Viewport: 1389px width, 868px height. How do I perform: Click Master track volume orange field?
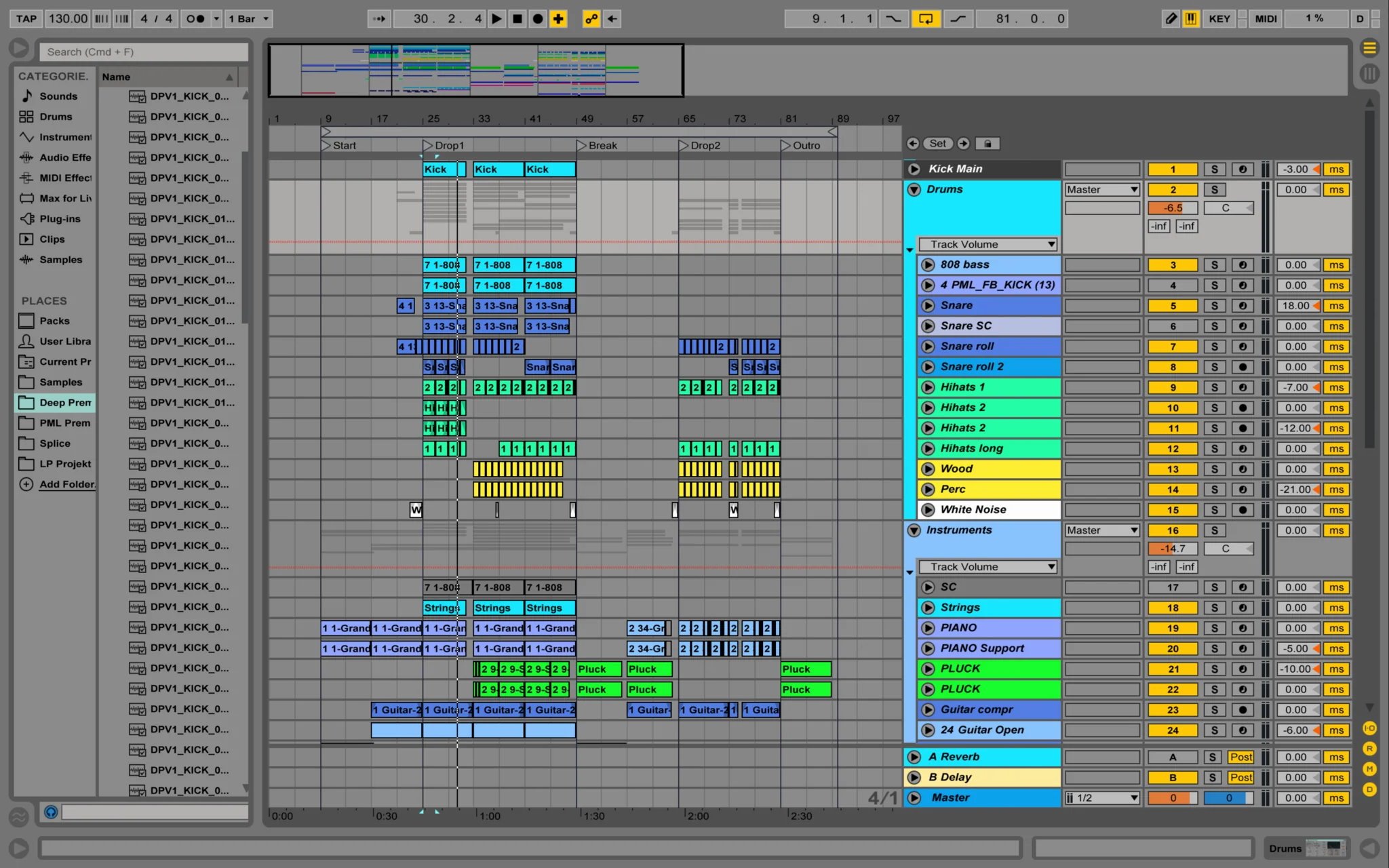point(1173,798)
